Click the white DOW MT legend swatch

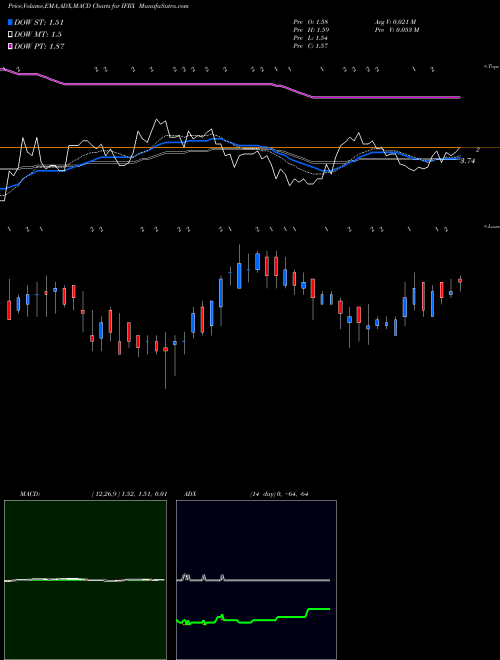click(x=11, y=35)
